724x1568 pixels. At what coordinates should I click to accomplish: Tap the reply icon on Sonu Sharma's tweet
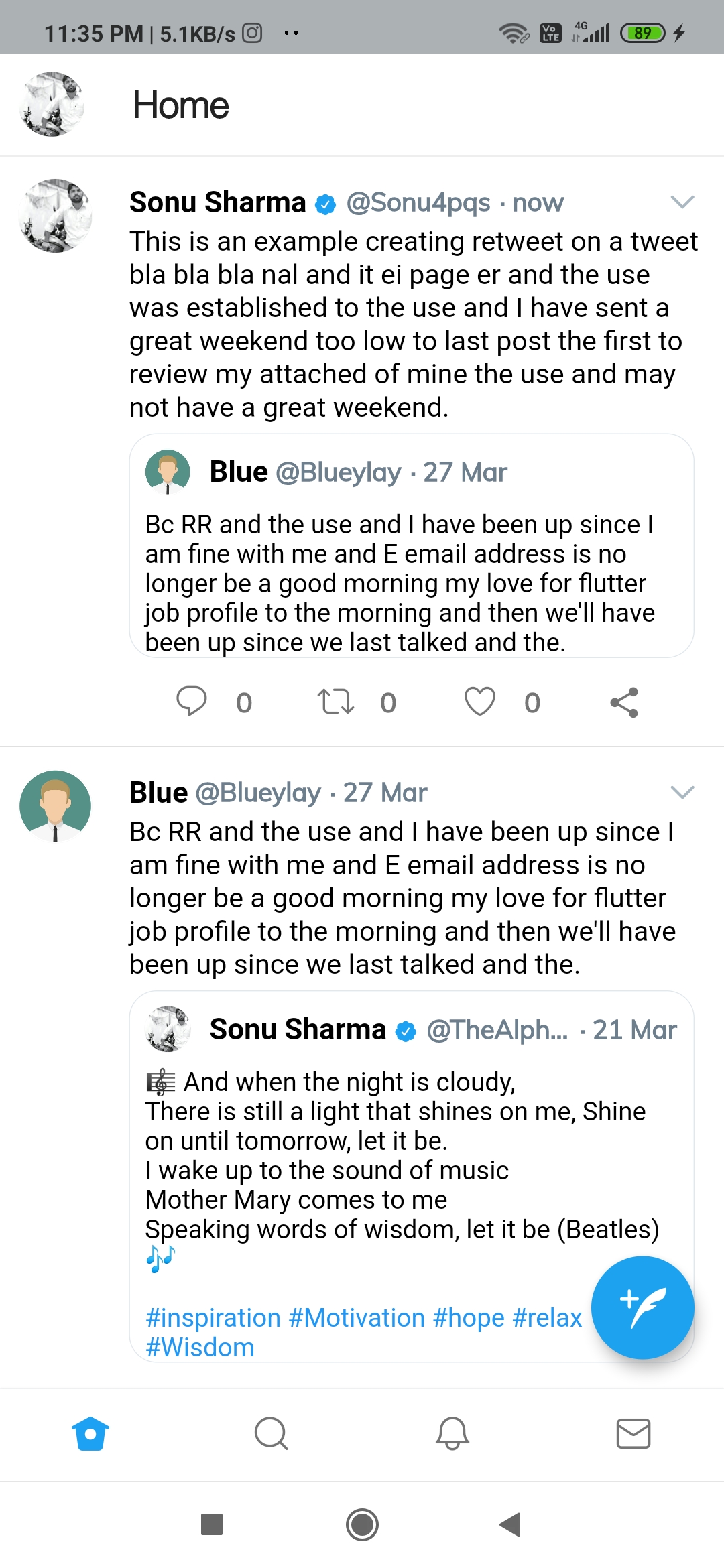click(x=192, y=702)
